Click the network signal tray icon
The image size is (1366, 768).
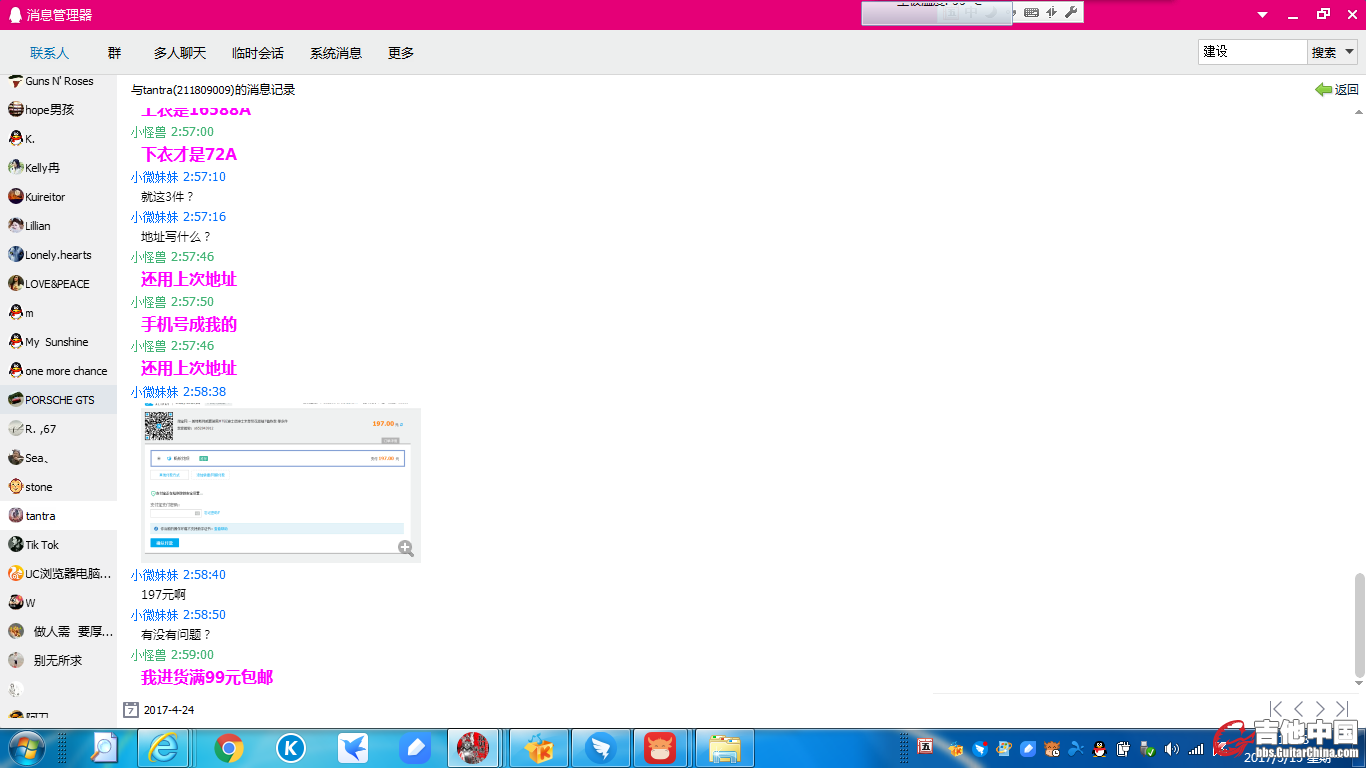pos(1196,748)
